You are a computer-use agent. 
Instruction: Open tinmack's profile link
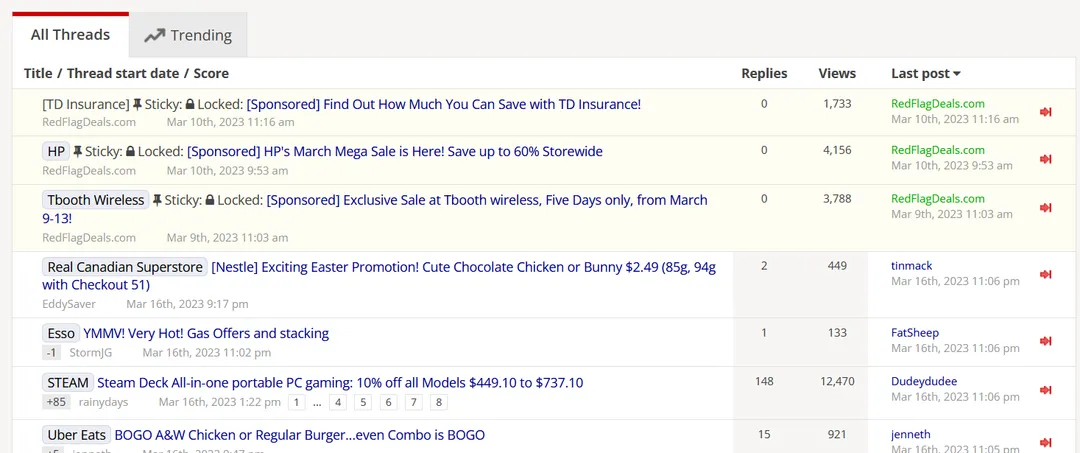click(911, 266)
